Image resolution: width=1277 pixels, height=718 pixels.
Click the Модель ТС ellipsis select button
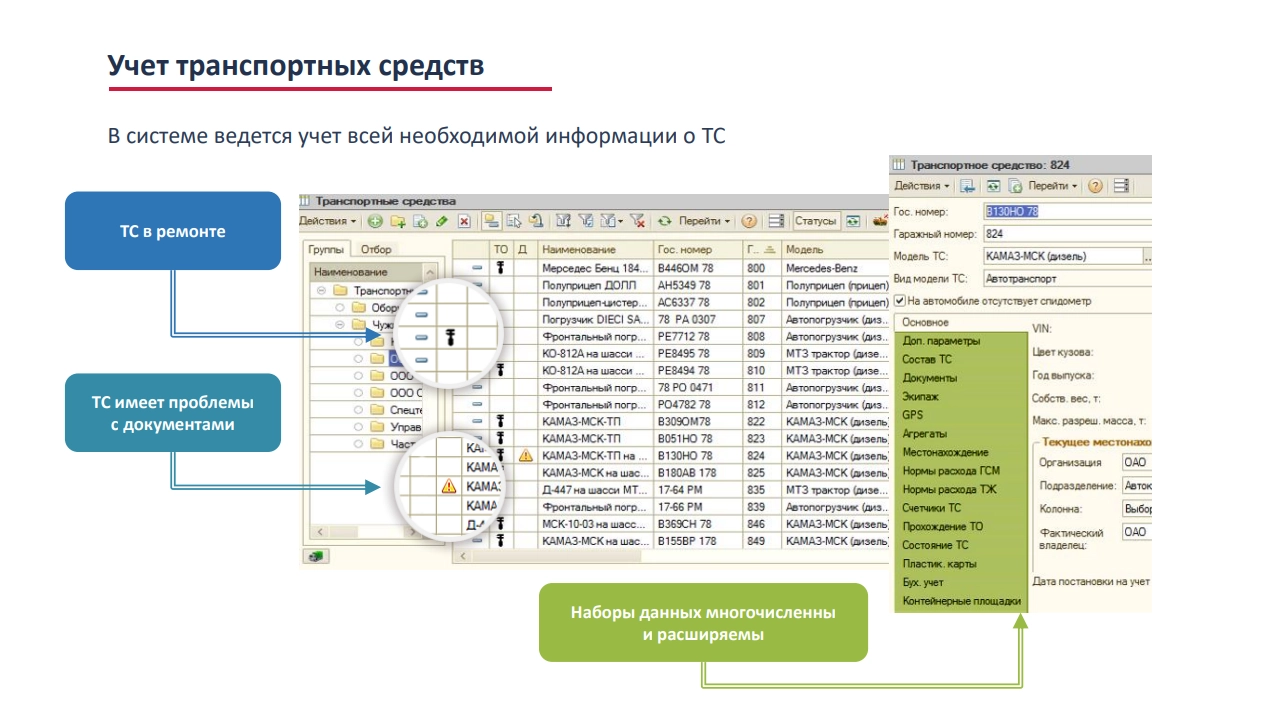1147,257
